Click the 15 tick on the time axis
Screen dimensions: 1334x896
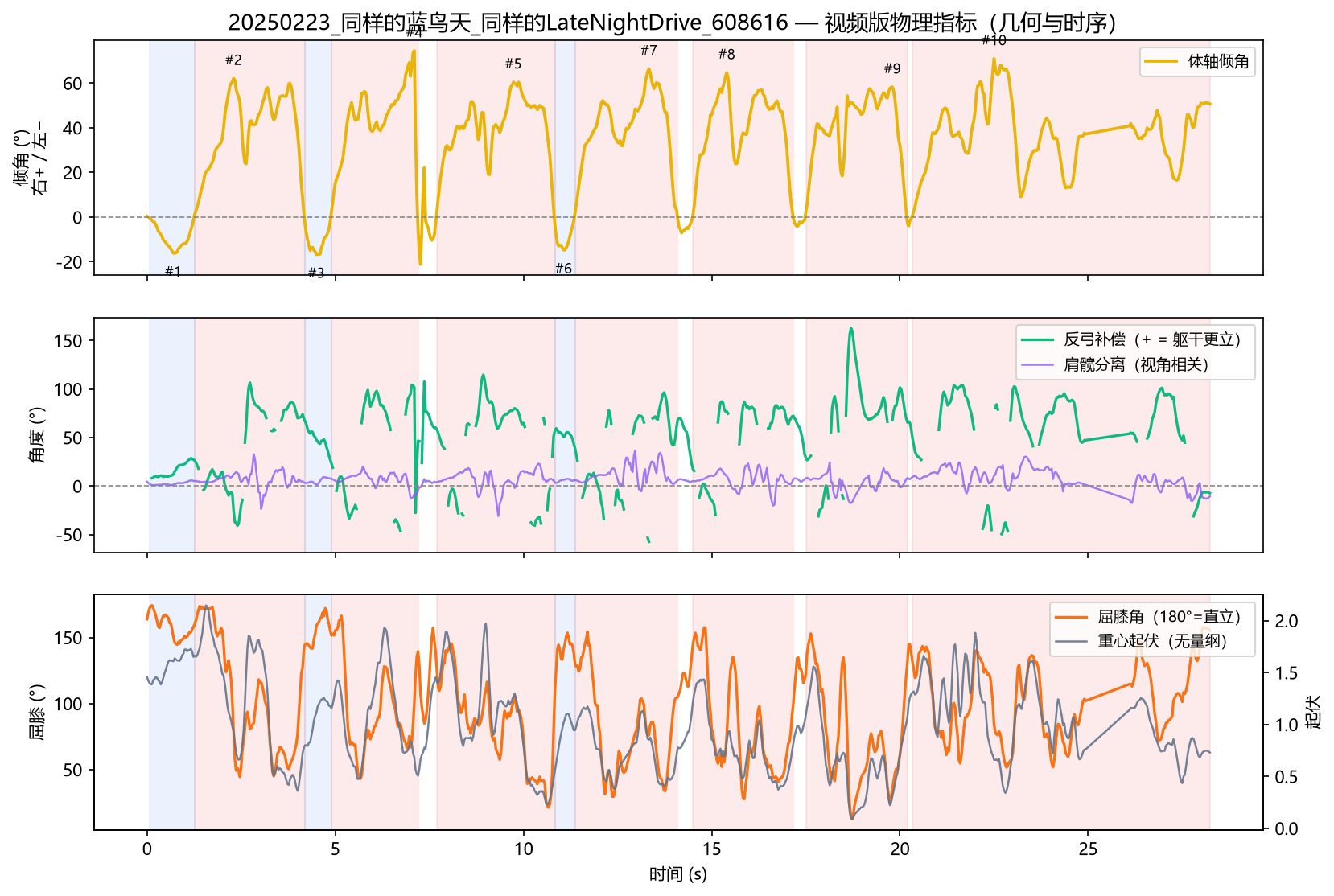coord(712,849)
